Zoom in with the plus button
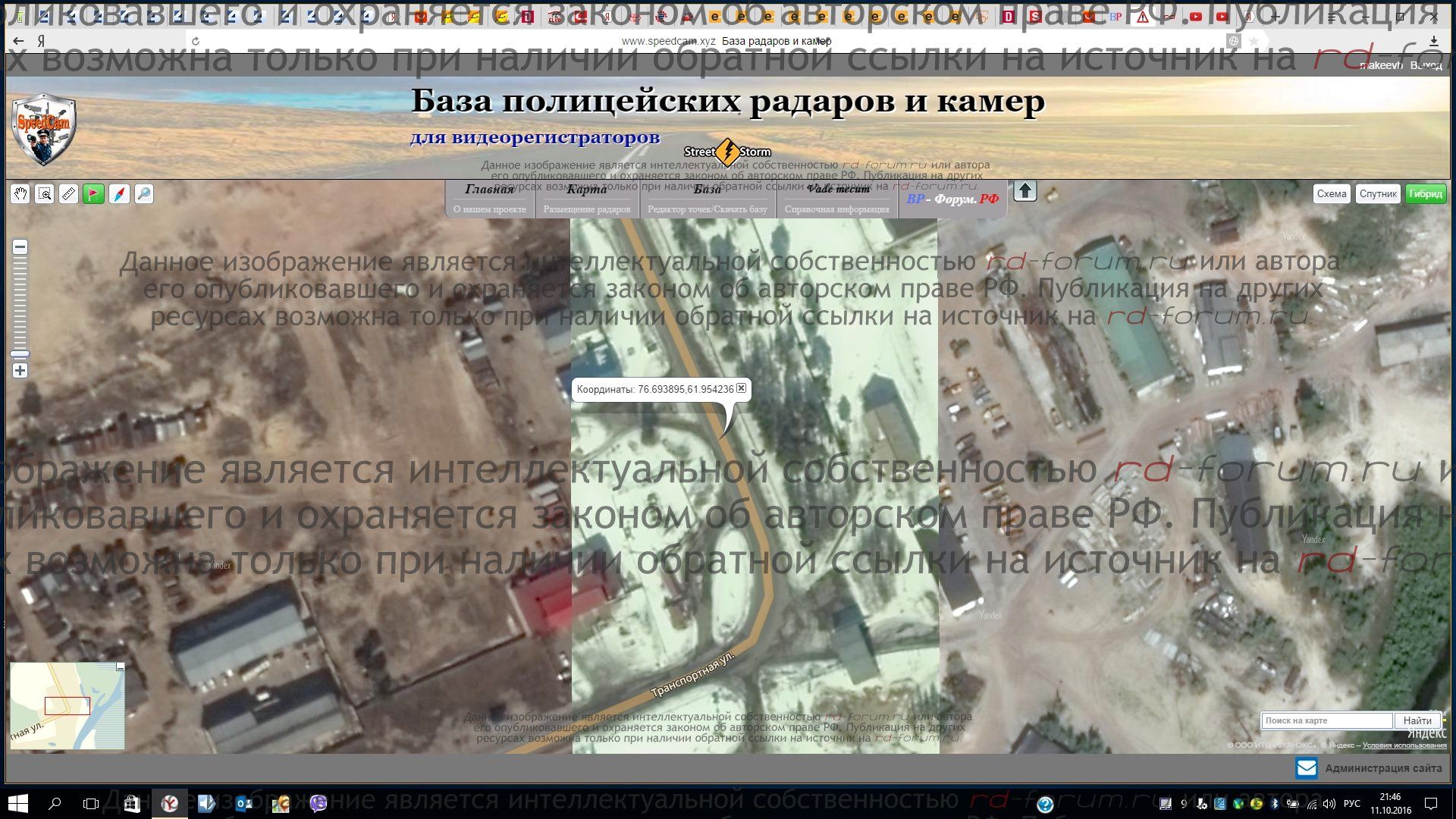 20,371
